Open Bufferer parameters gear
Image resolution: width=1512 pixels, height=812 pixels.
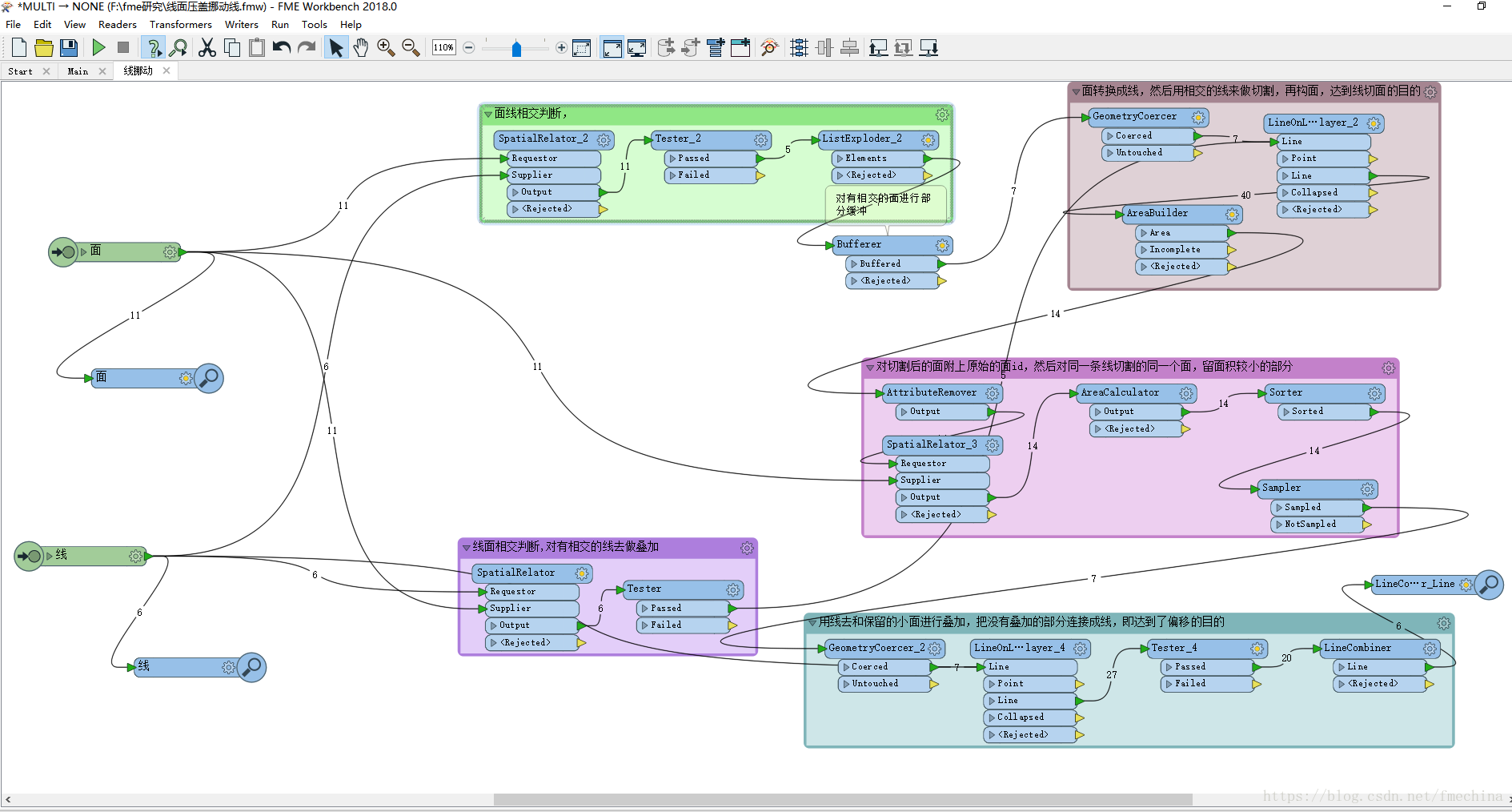click(x=942, y=245)
